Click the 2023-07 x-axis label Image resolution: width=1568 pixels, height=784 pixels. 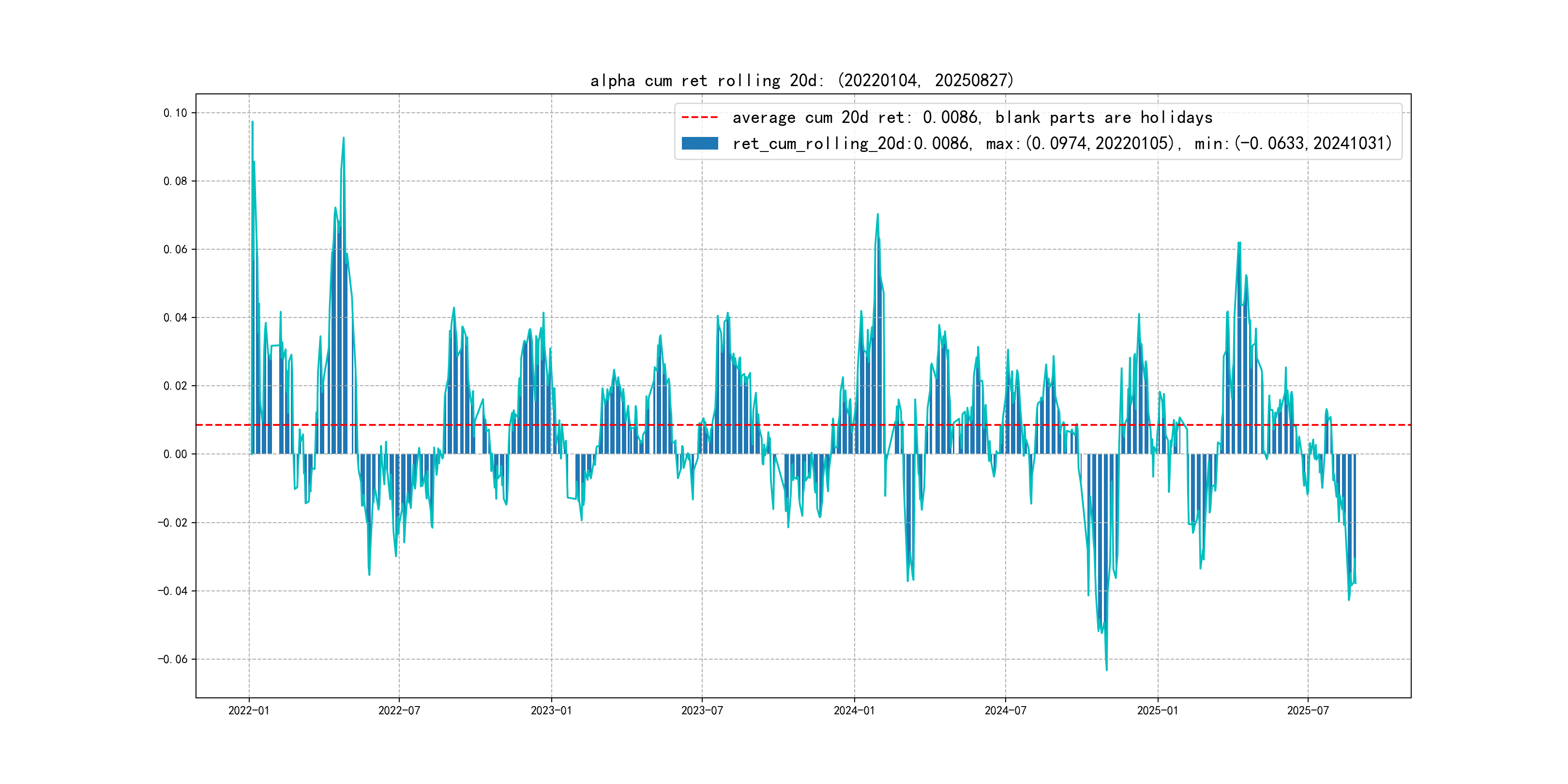click(x=702, y=710)
